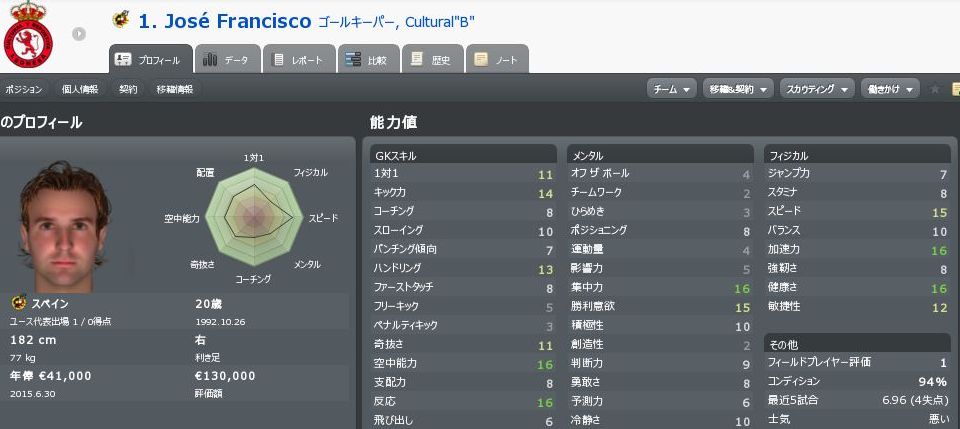Select the 比較 comparison tab
This screenshot has height=429, width=960.
pos(366,60)
